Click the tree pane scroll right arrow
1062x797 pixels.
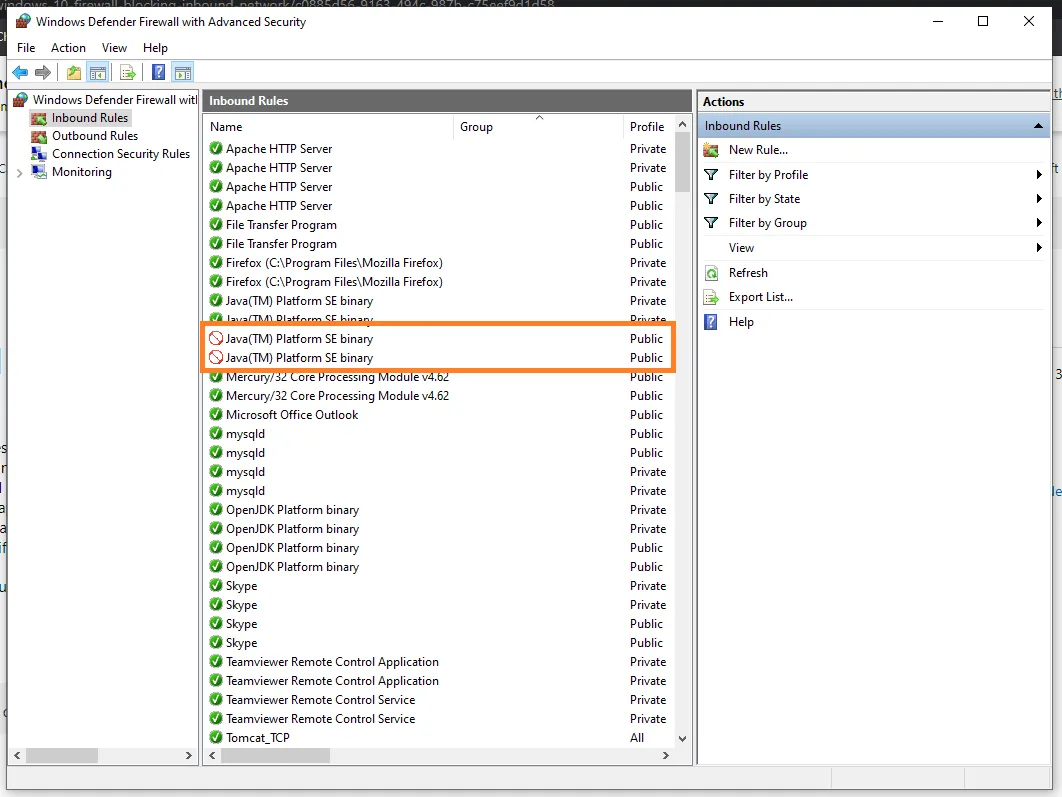click(189, 755)
